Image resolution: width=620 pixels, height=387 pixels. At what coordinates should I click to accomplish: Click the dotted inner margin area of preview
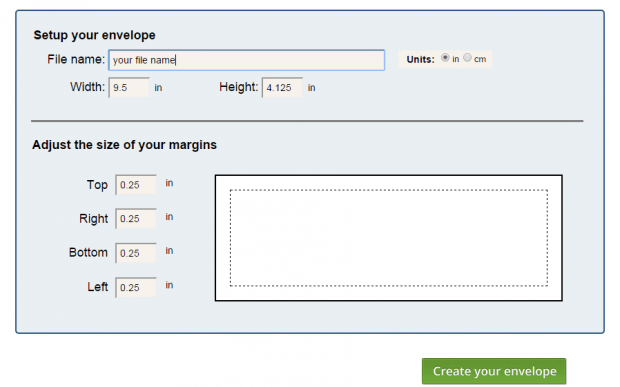(x=389, y=238)
